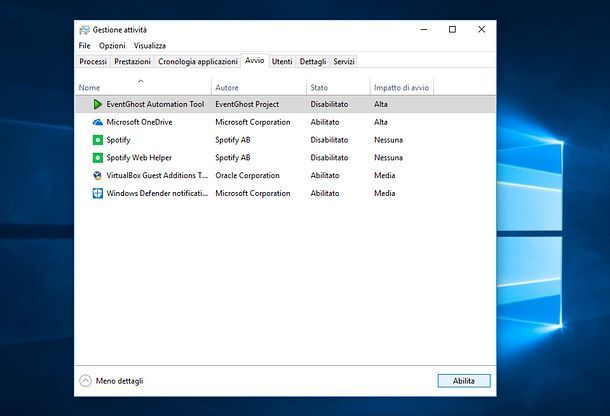Select the Avvio tab
The width and height of the screenshot is (610, 416).
click(x=254, y=60)
